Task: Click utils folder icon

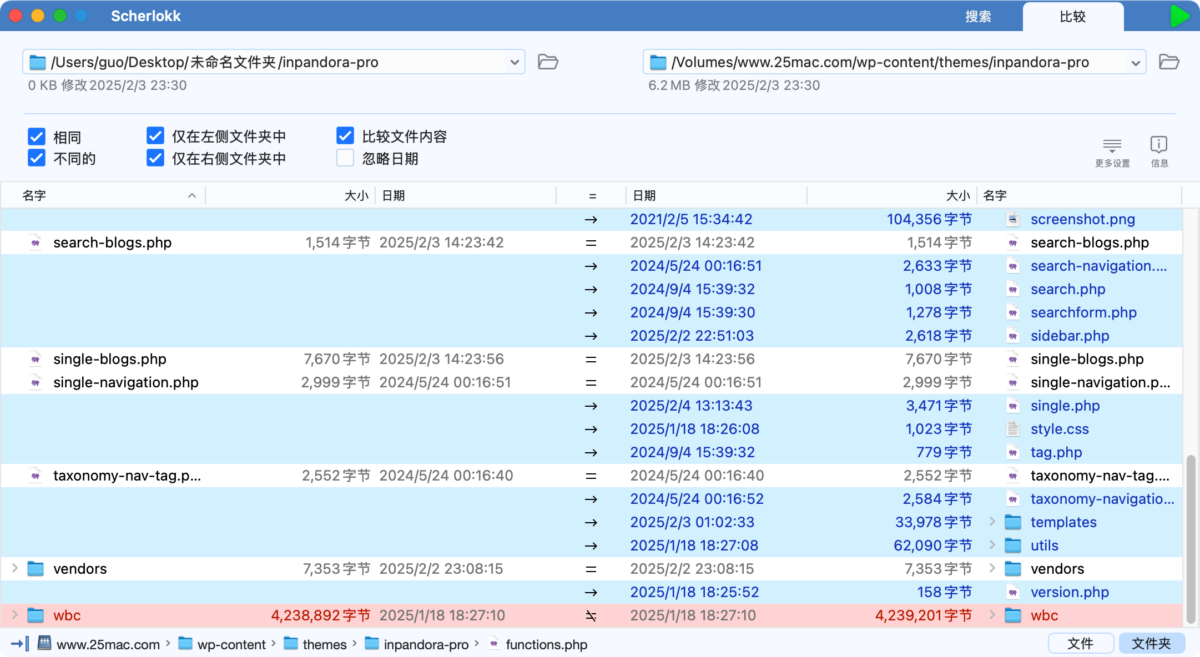Action: [x=1013, y=545]
